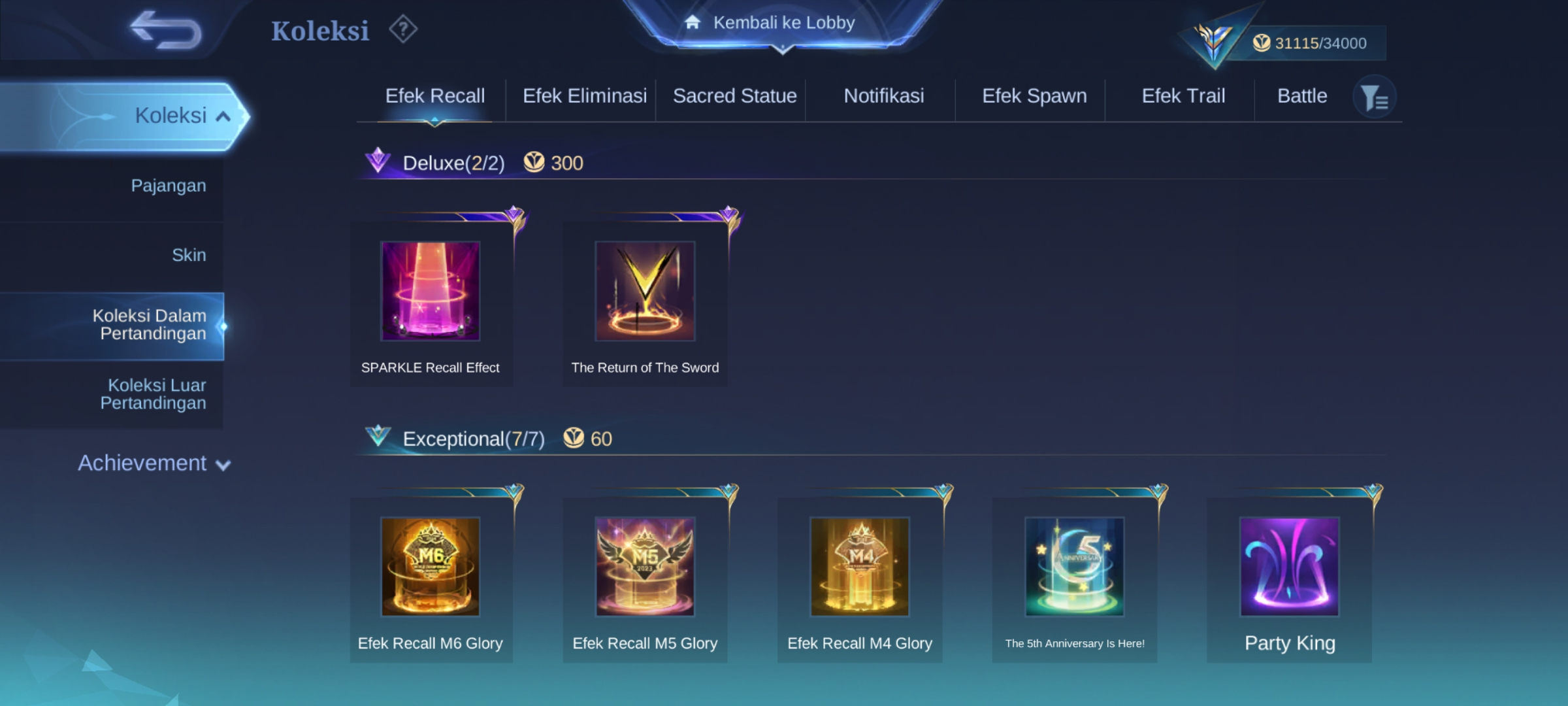Choose Efek Recall M6 Glory icon

(x=431, y=567)
